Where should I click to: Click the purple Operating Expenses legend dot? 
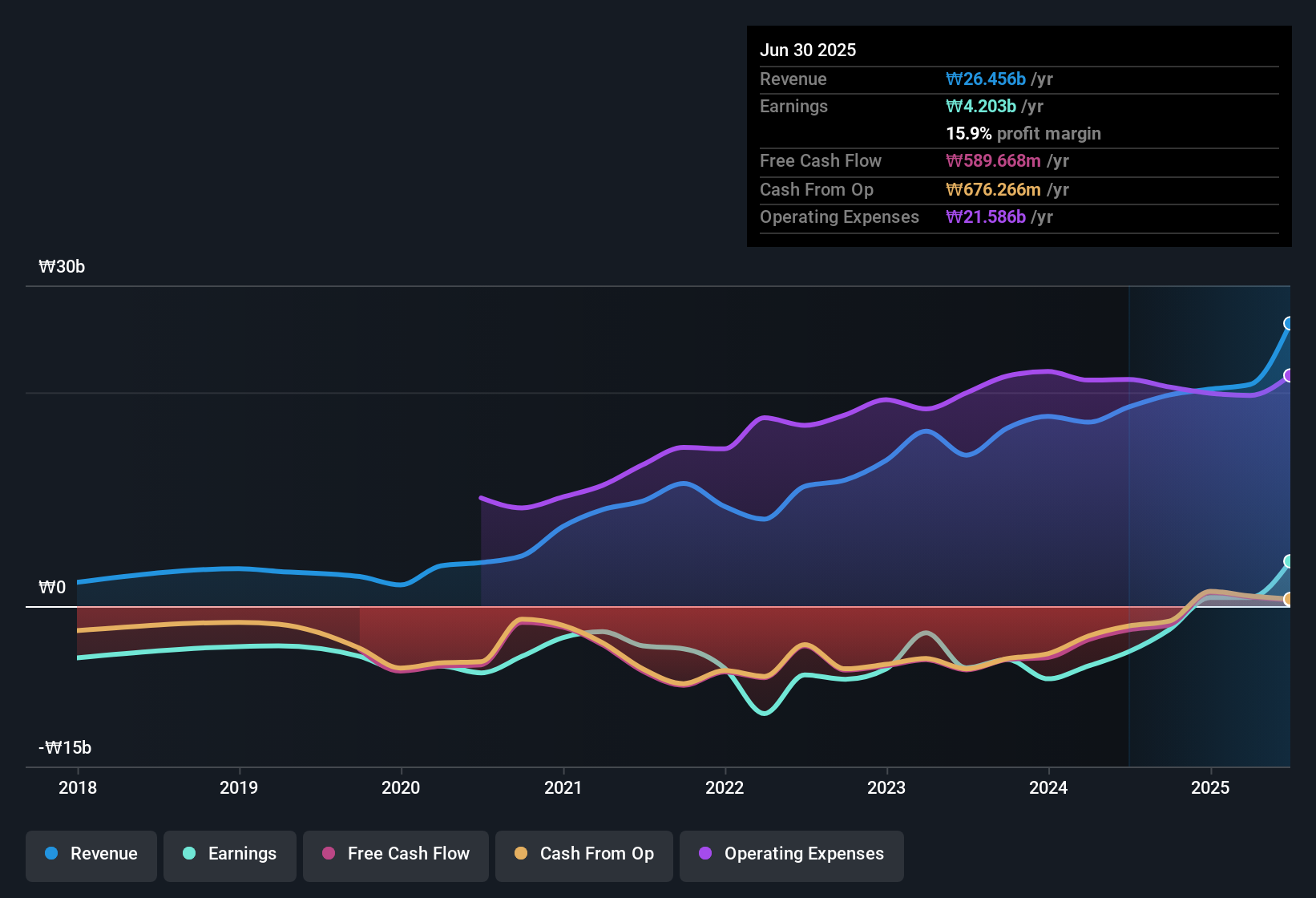705,854
